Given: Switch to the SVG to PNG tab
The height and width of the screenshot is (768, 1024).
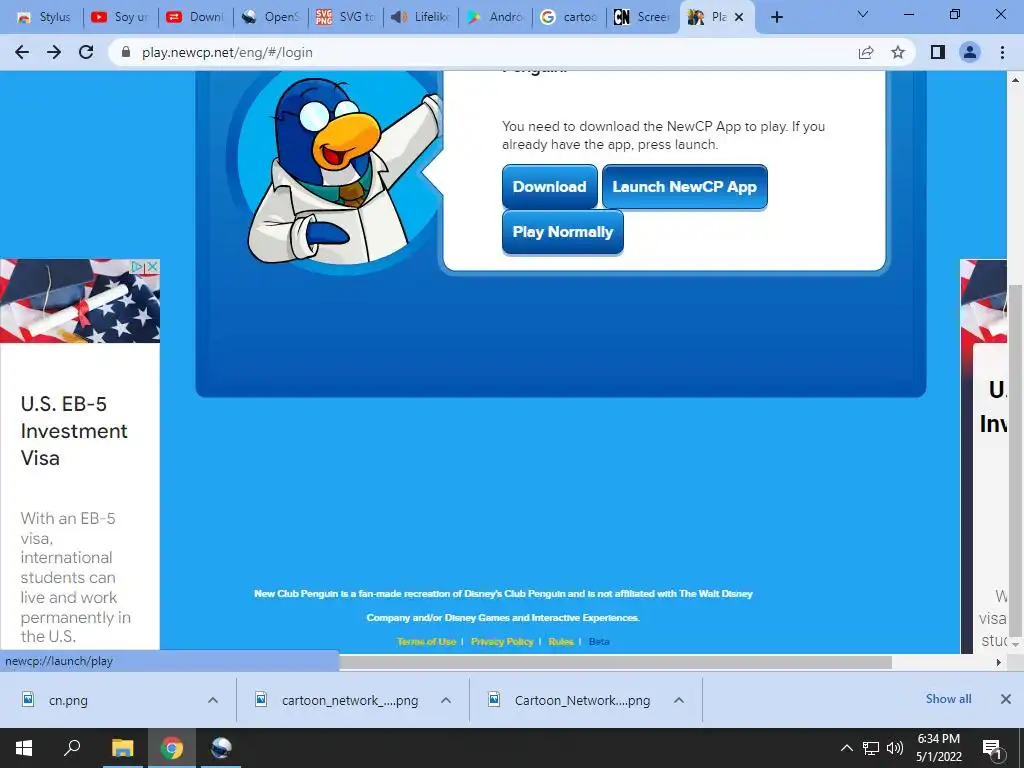Looking at the screenshot, I should [345, 17].
